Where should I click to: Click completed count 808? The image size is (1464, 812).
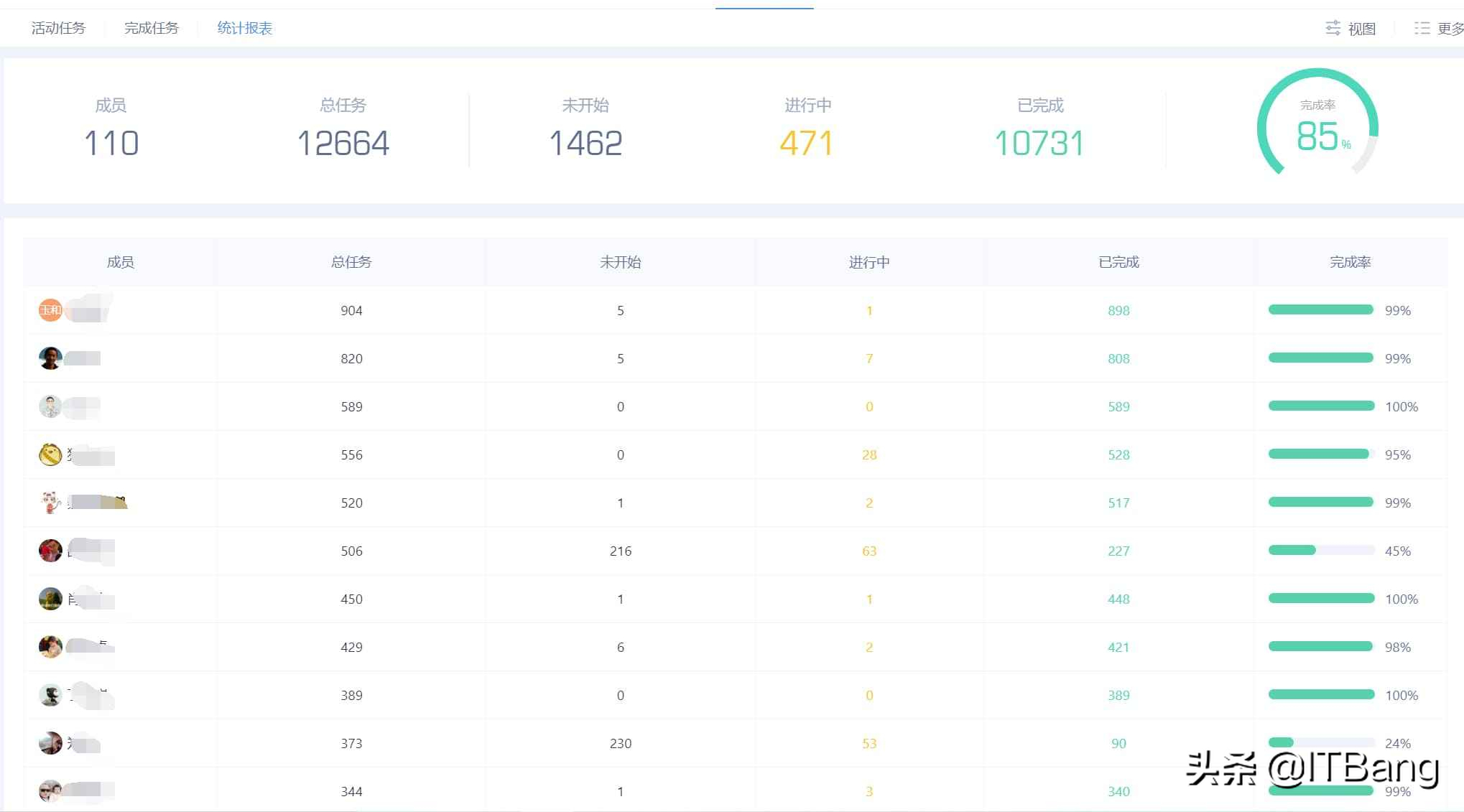click(1118, 359)
